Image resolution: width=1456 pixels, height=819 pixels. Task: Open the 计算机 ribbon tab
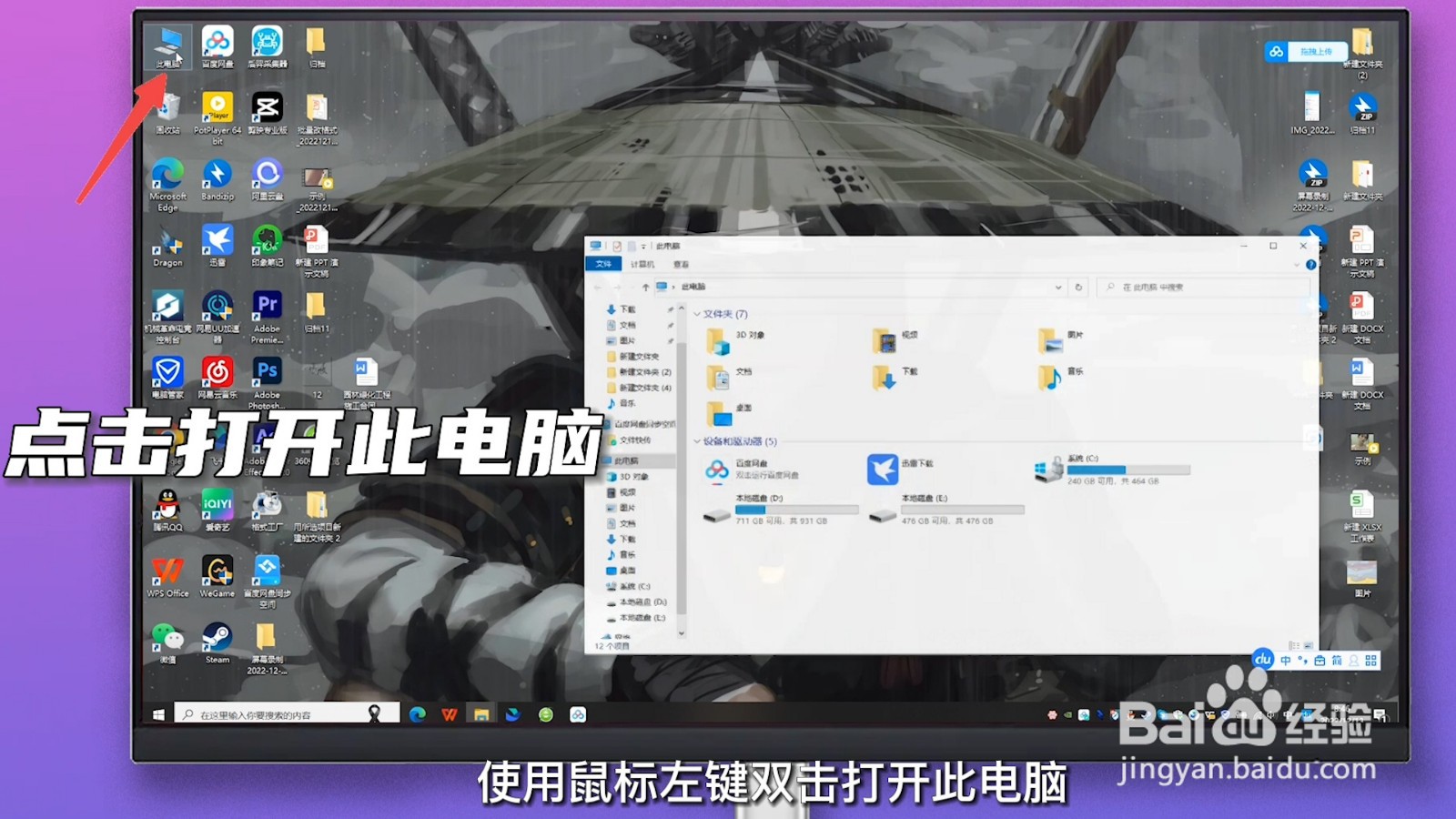point(642,264)
